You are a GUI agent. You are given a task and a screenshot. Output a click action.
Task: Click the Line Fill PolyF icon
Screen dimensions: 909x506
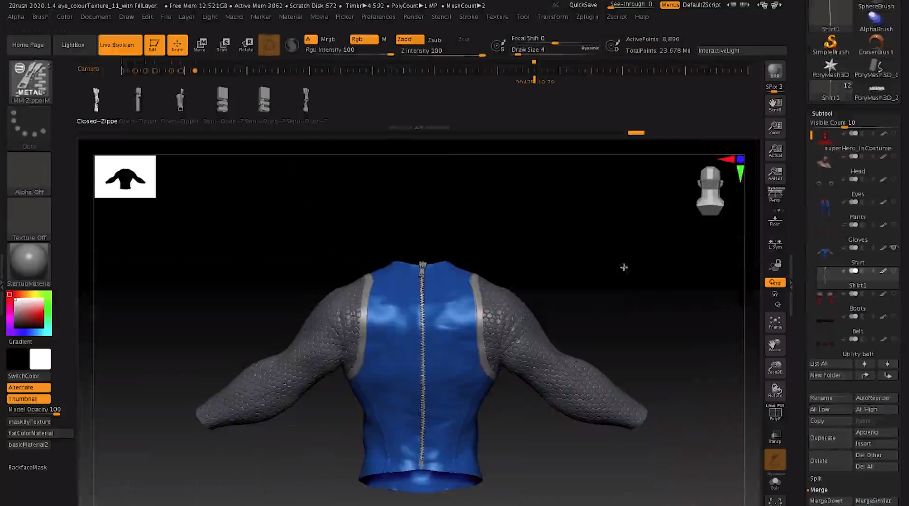pos(775,413)
